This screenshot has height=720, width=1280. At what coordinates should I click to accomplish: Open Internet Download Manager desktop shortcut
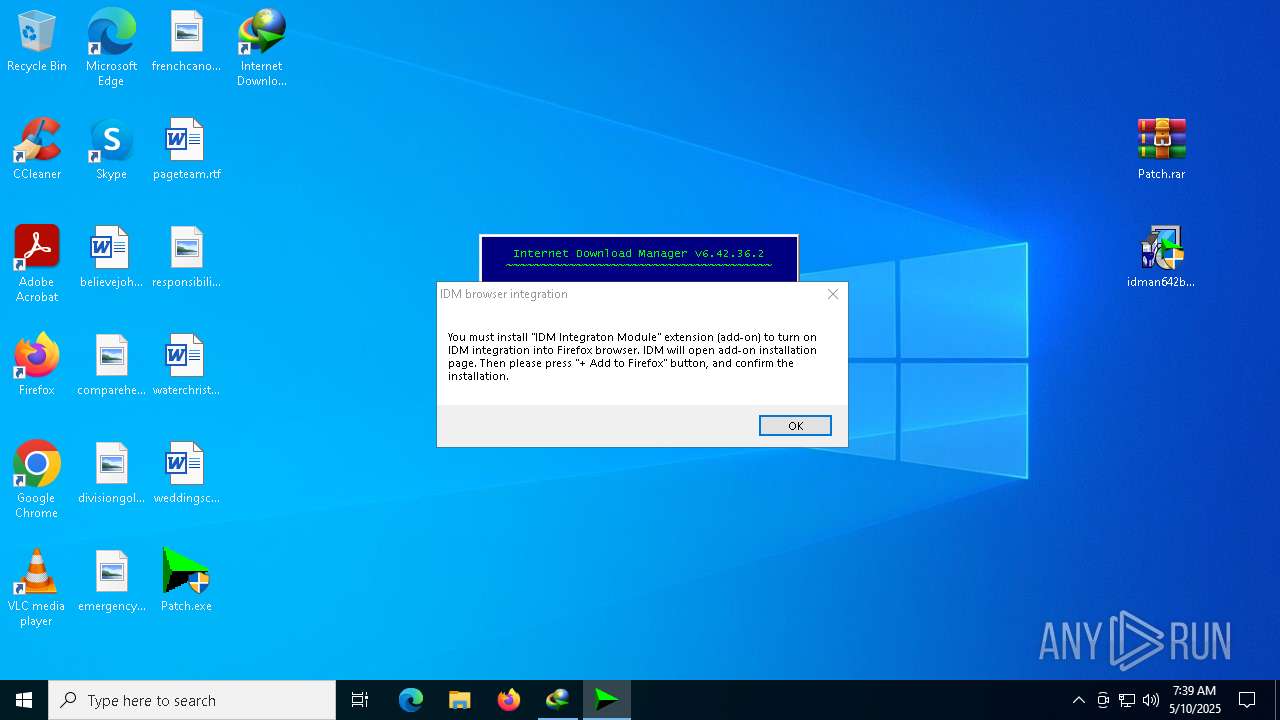262,48
